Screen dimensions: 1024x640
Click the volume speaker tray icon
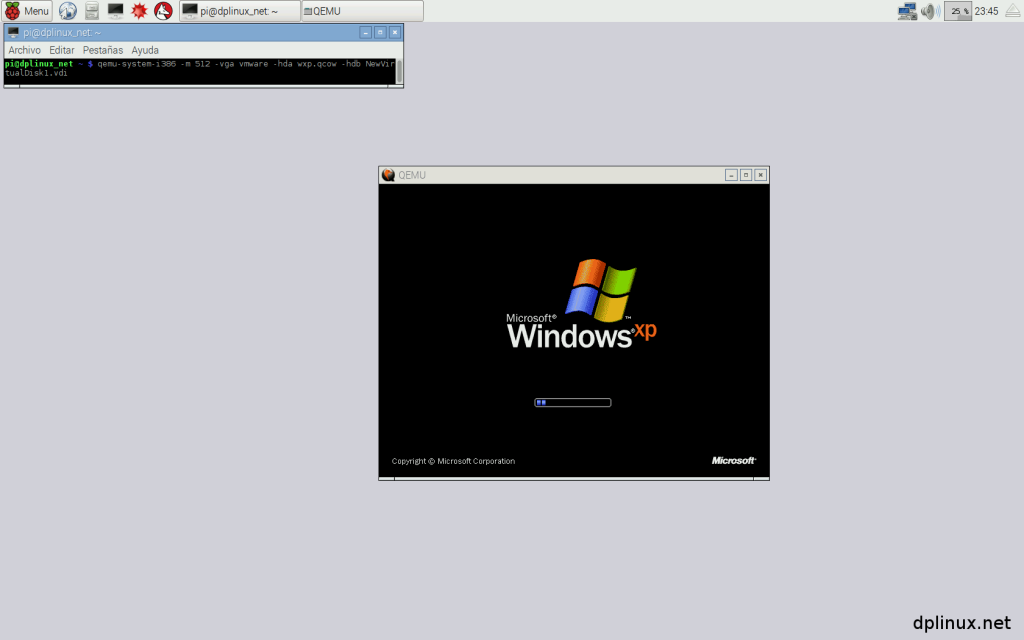[x=930, y=11]
